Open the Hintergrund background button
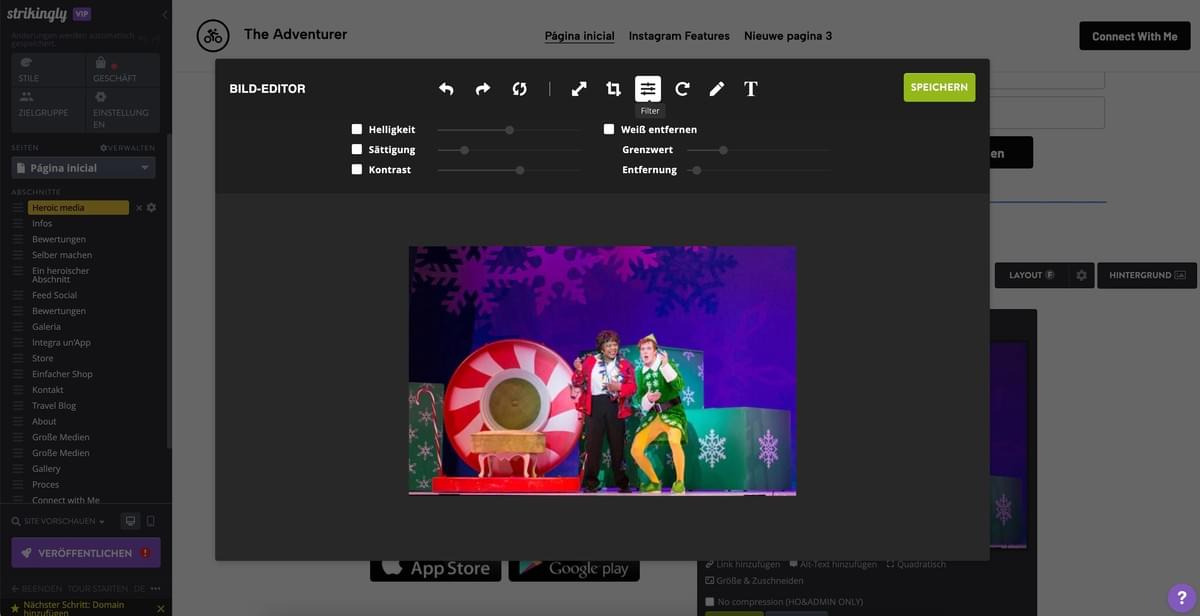Image resolution: width=1200 pixels, height=616 pixels. tap(1146, 275)
